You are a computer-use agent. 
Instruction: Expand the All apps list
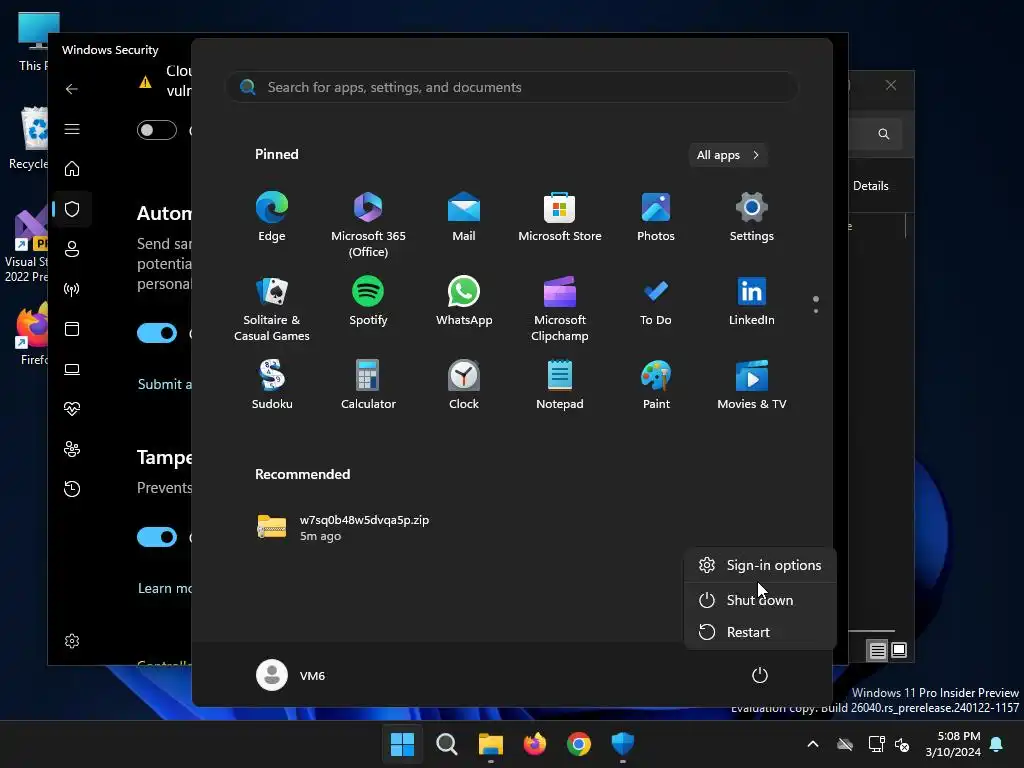pos(728,155)
